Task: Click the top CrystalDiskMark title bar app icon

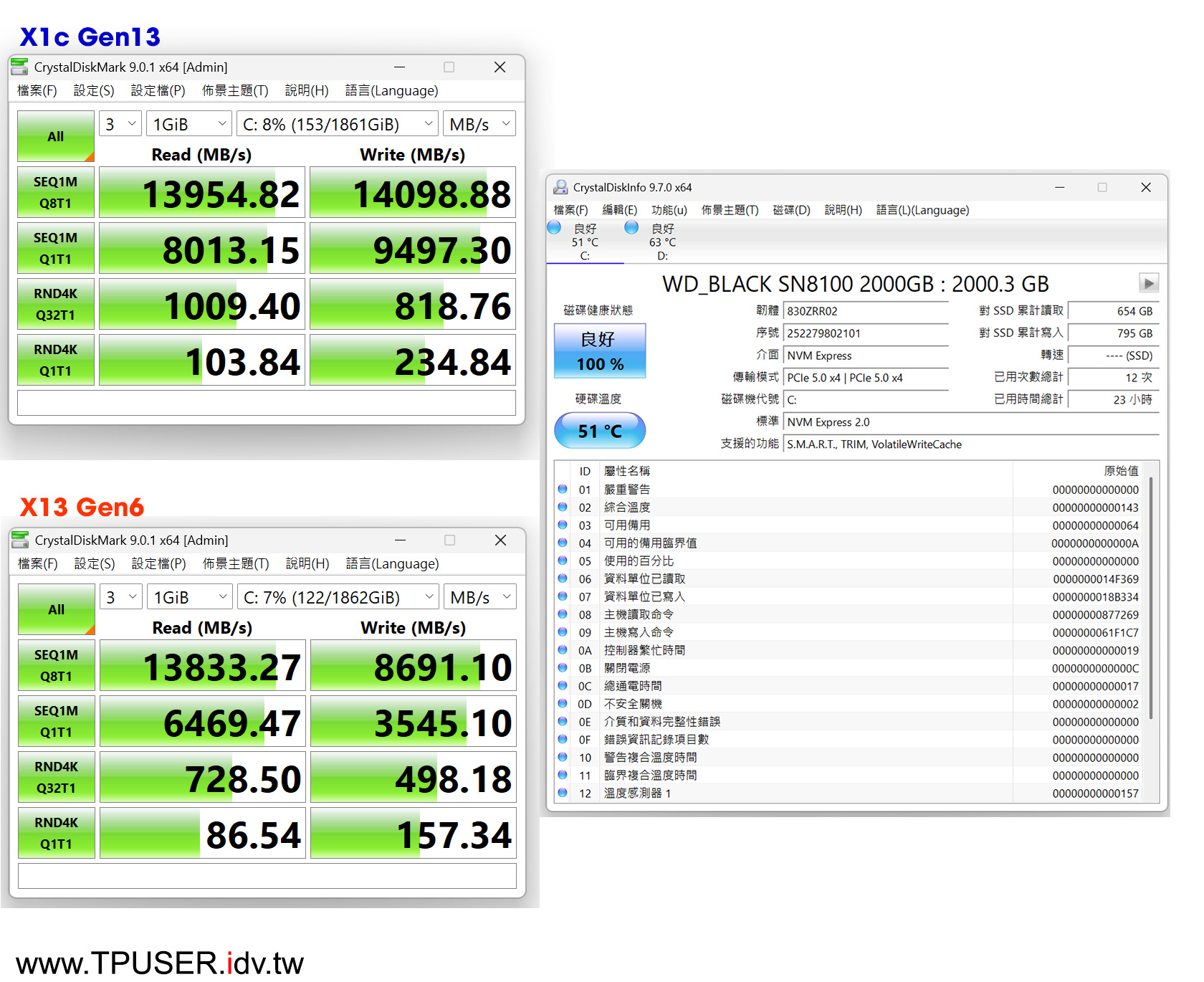Action: click(20, 67)
